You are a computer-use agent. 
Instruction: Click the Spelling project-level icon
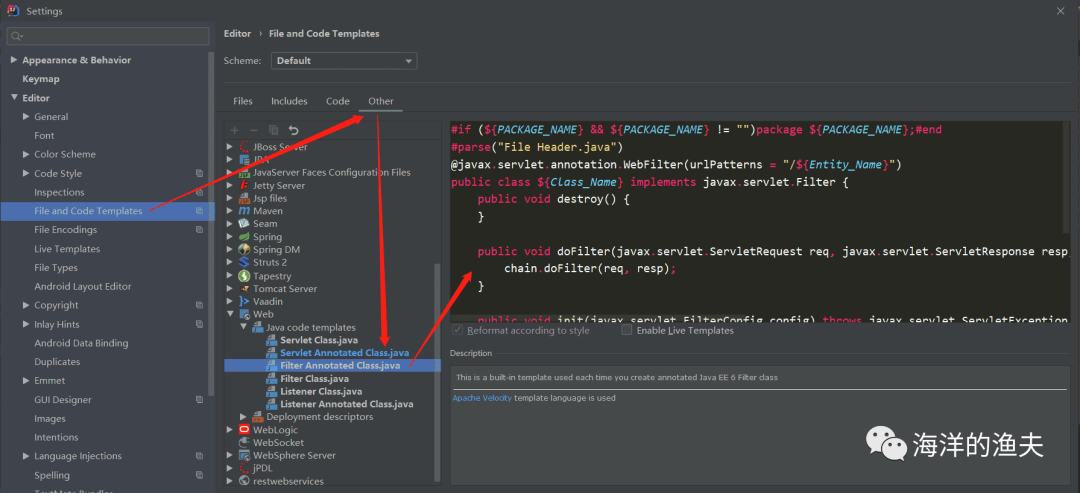(200, 475)
